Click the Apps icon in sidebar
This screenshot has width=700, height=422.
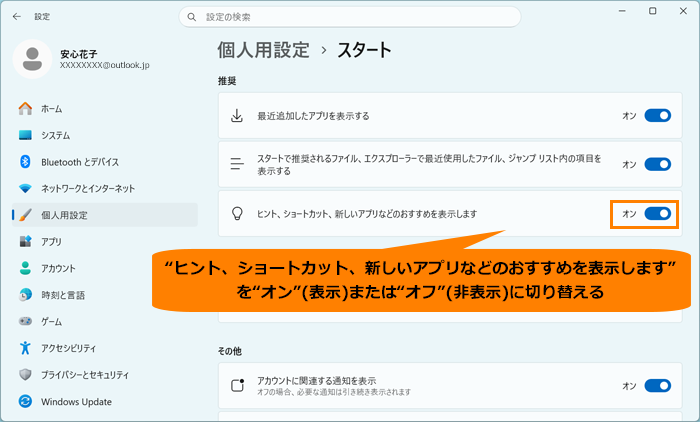25,242
